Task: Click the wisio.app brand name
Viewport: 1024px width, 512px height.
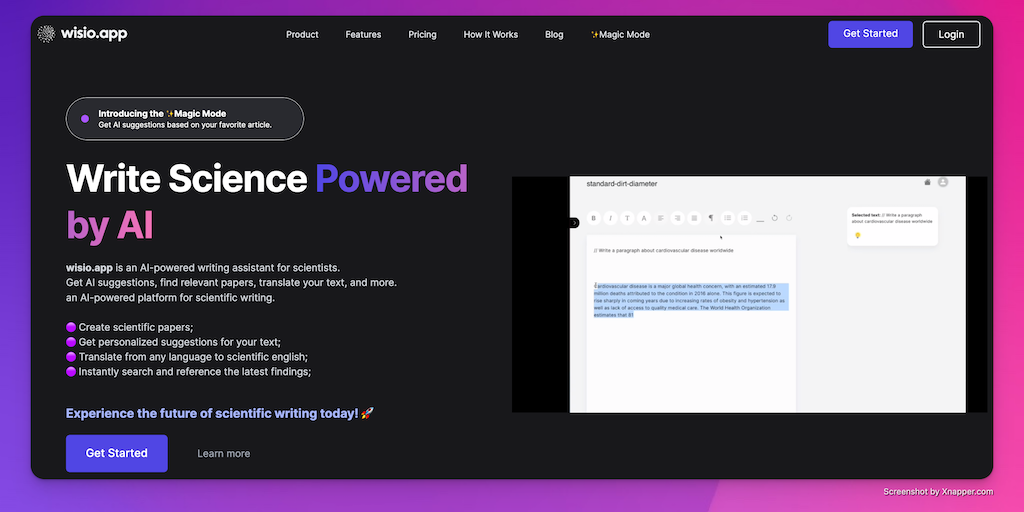Action: [94, 34]
